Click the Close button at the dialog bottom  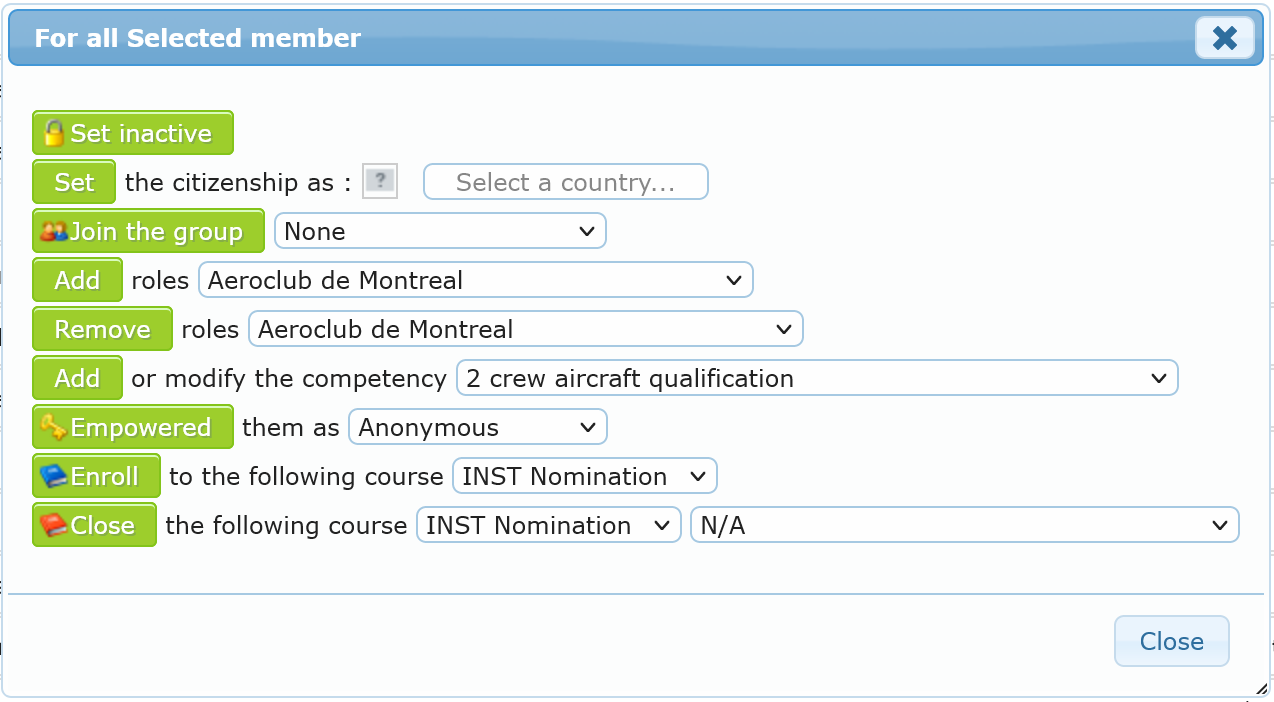1171,641
